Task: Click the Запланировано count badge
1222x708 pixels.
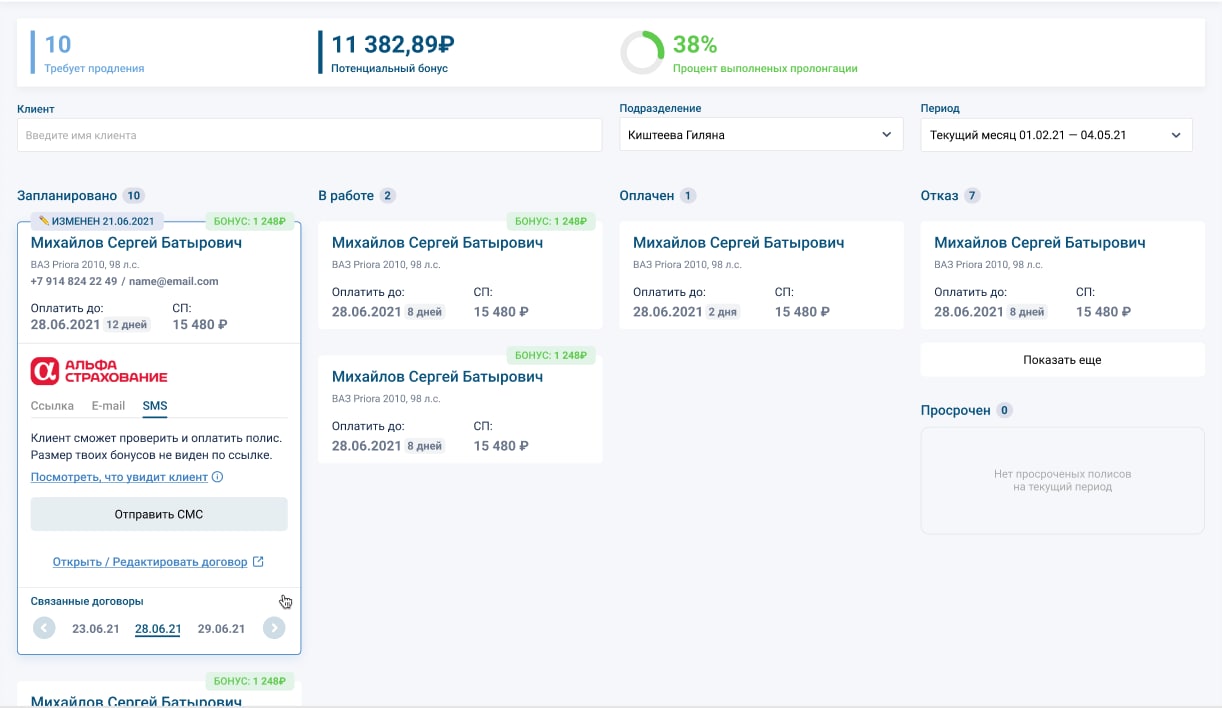Action: point(134,196)
